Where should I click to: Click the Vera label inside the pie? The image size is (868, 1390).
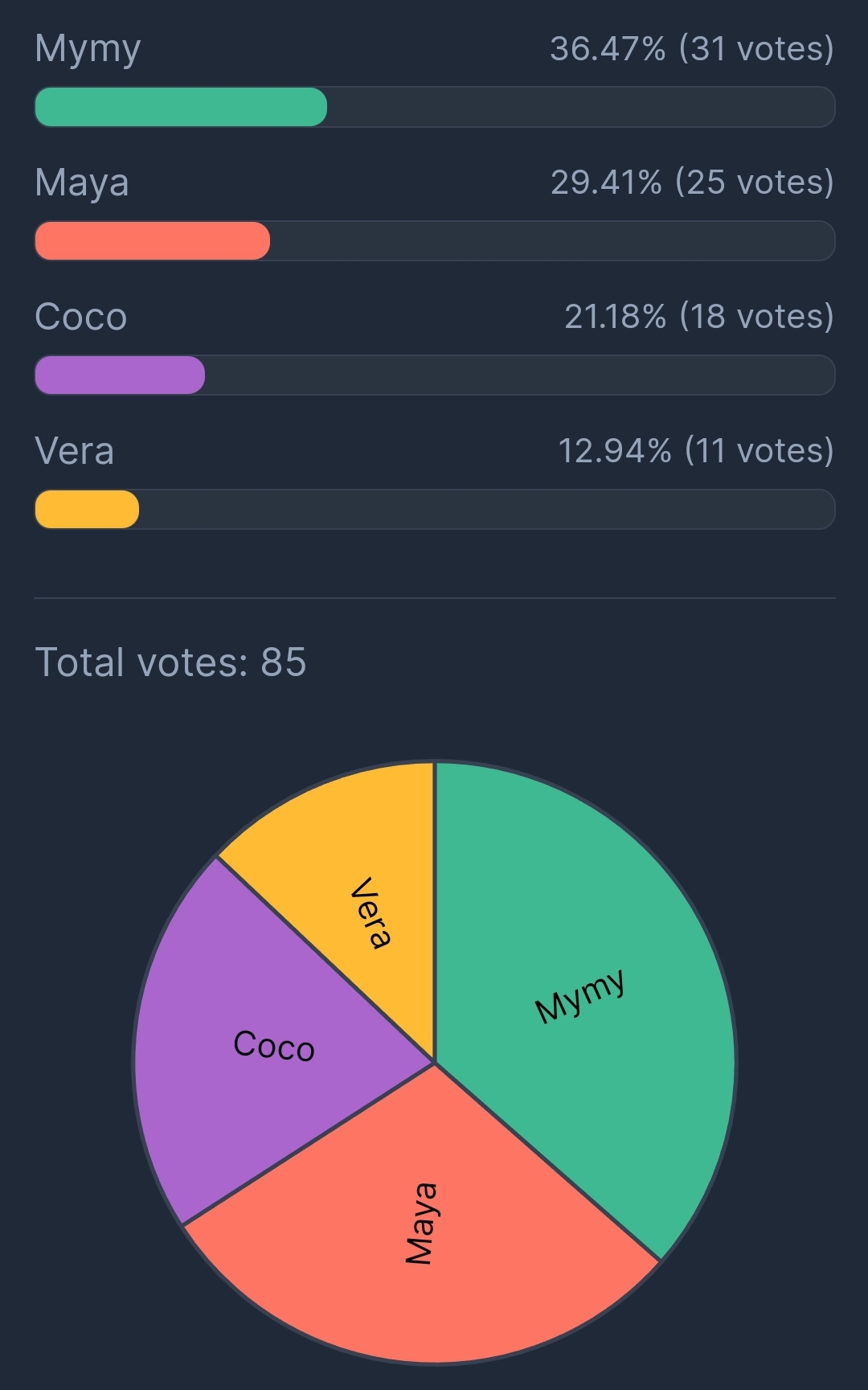[x=371, y=912]
